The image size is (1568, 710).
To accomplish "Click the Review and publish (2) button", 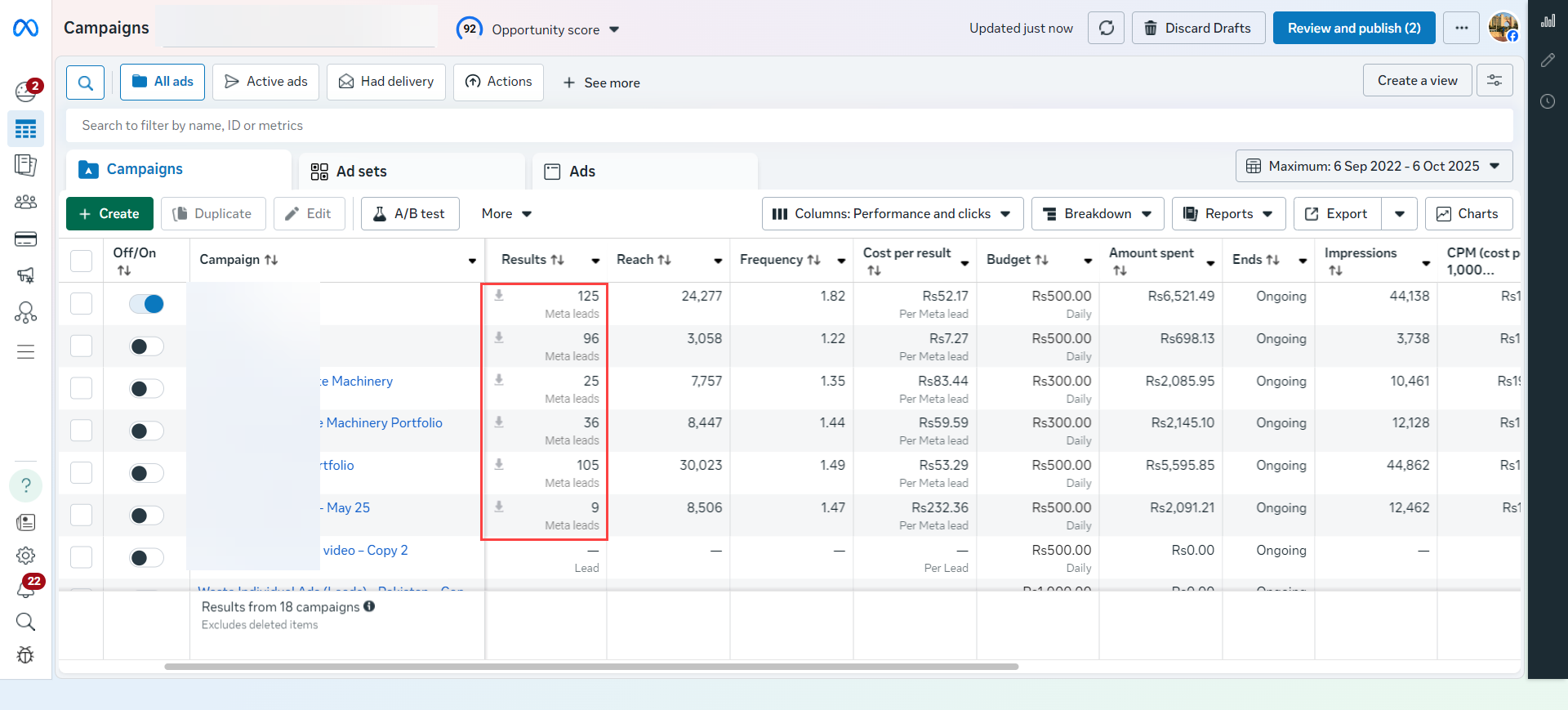I will tap(1353, 29).
